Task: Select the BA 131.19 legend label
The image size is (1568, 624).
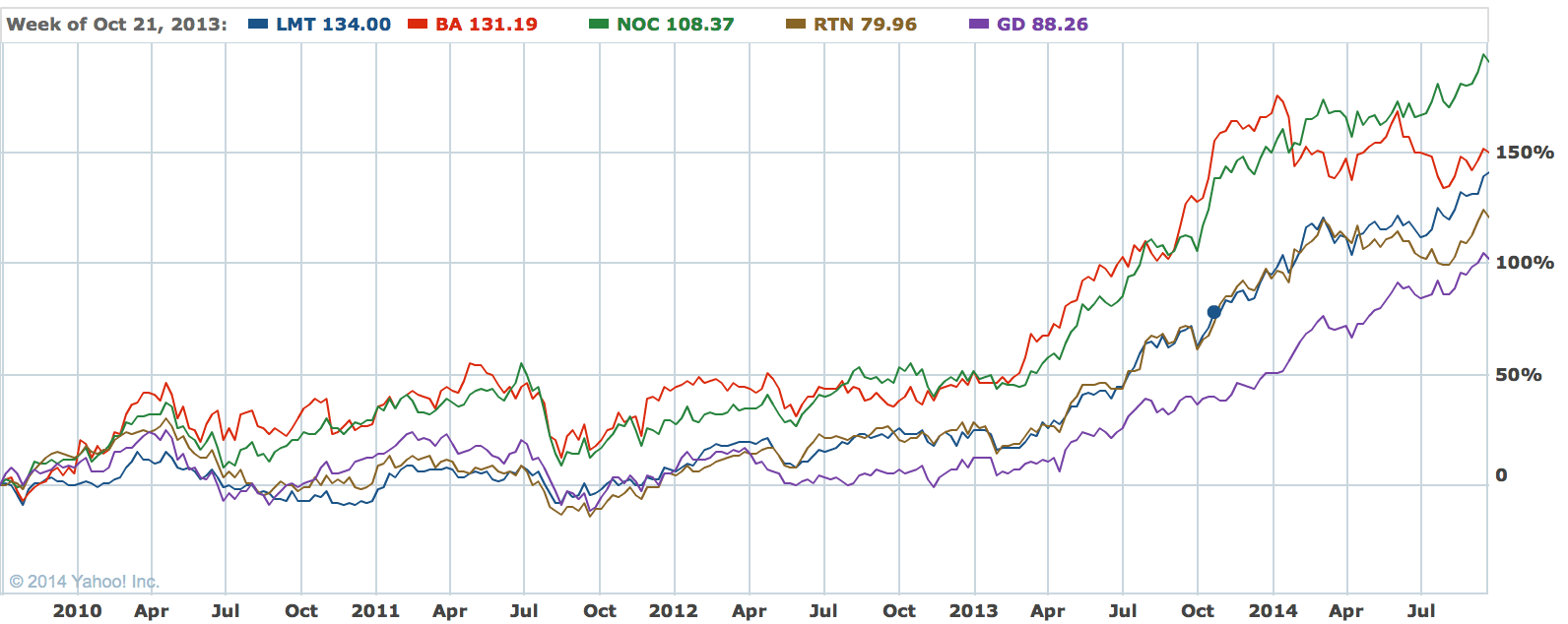Action: pos(487,25)
